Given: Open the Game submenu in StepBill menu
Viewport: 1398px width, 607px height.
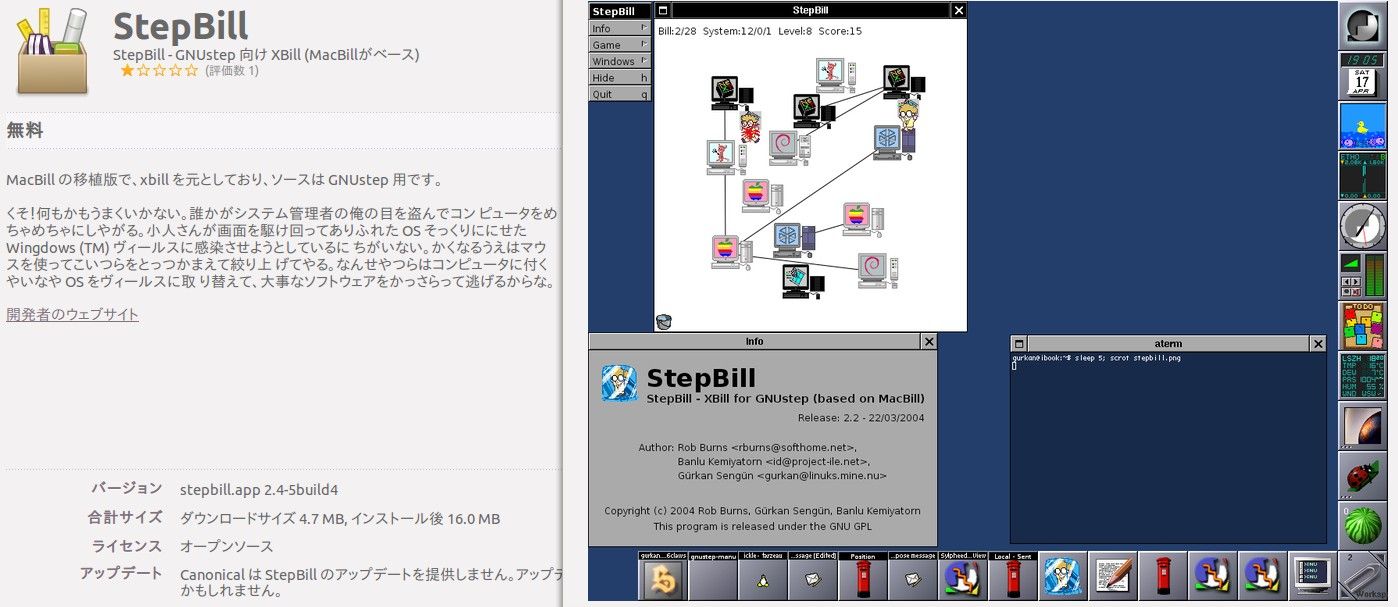Looking at the screenshot, I should [x=620, y=45].
